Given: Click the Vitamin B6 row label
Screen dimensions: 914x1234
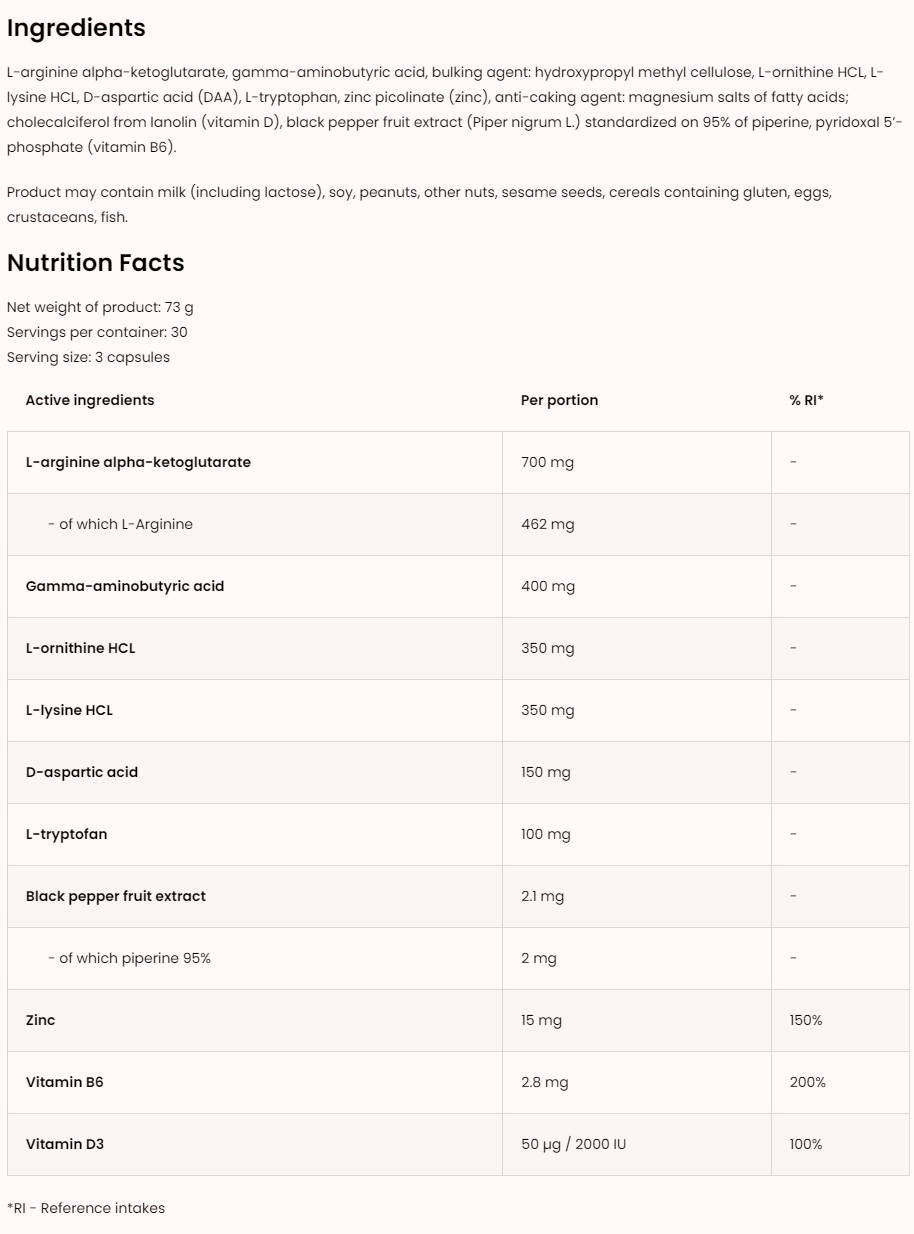Looking at the screenshot, I should pyautogui.click(x=64, y=1082).
